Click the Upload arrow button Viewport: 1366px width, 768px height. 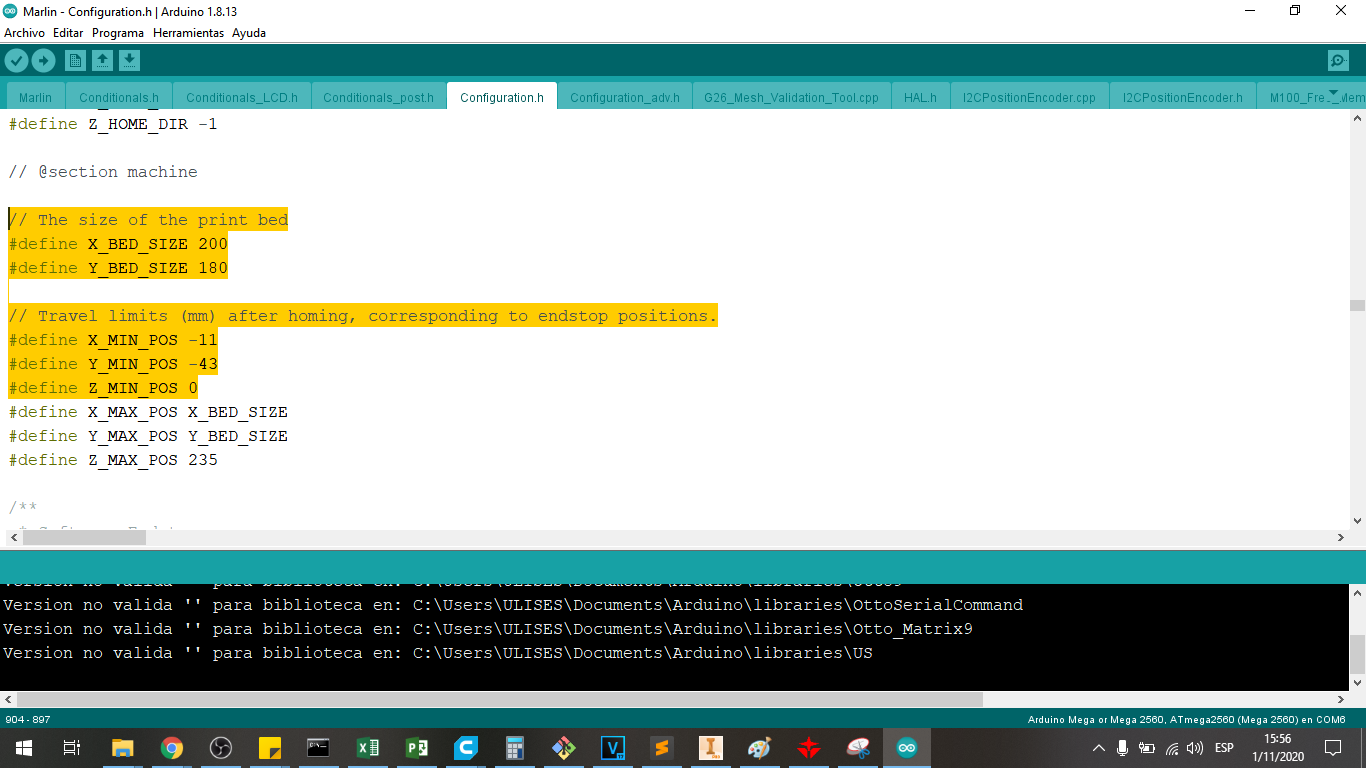pos(43,60)
